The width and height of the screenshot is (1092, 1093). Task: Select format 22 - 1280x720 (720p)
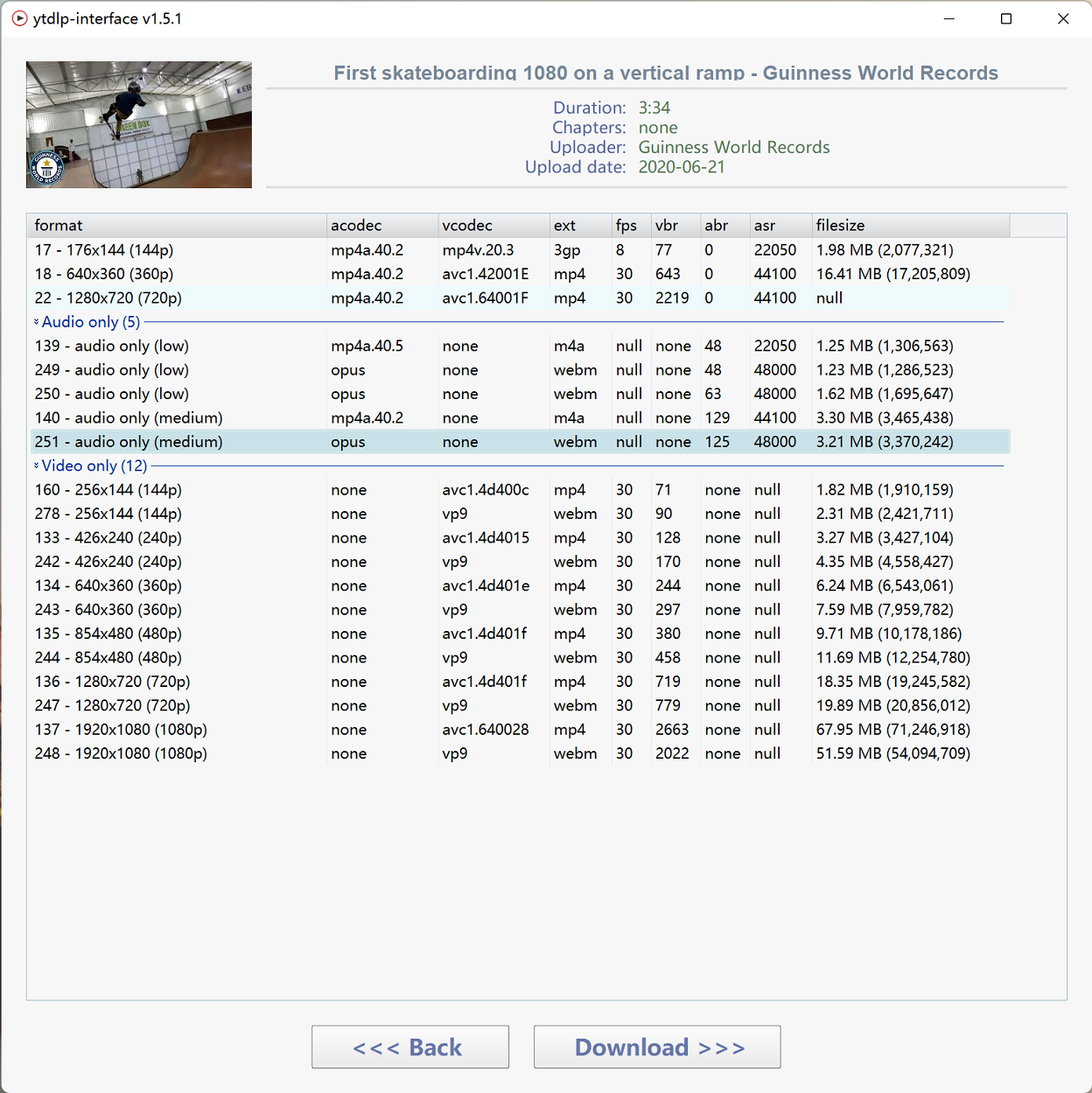coord(520,298)
